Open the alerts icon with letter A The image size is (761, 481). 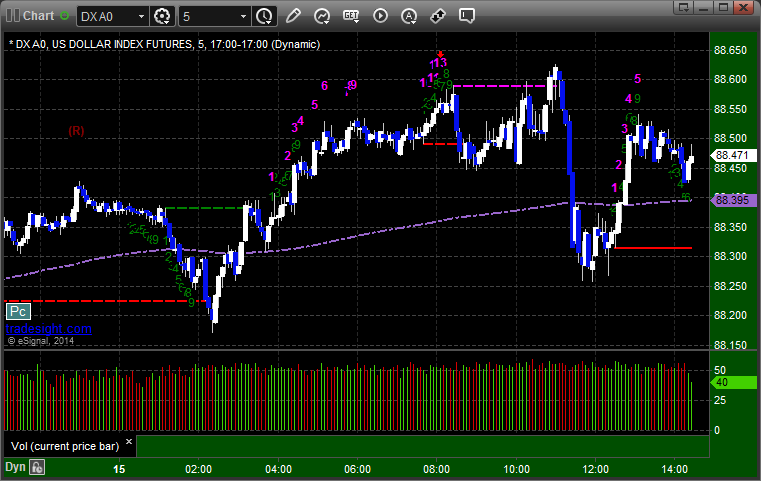(409, 16)
